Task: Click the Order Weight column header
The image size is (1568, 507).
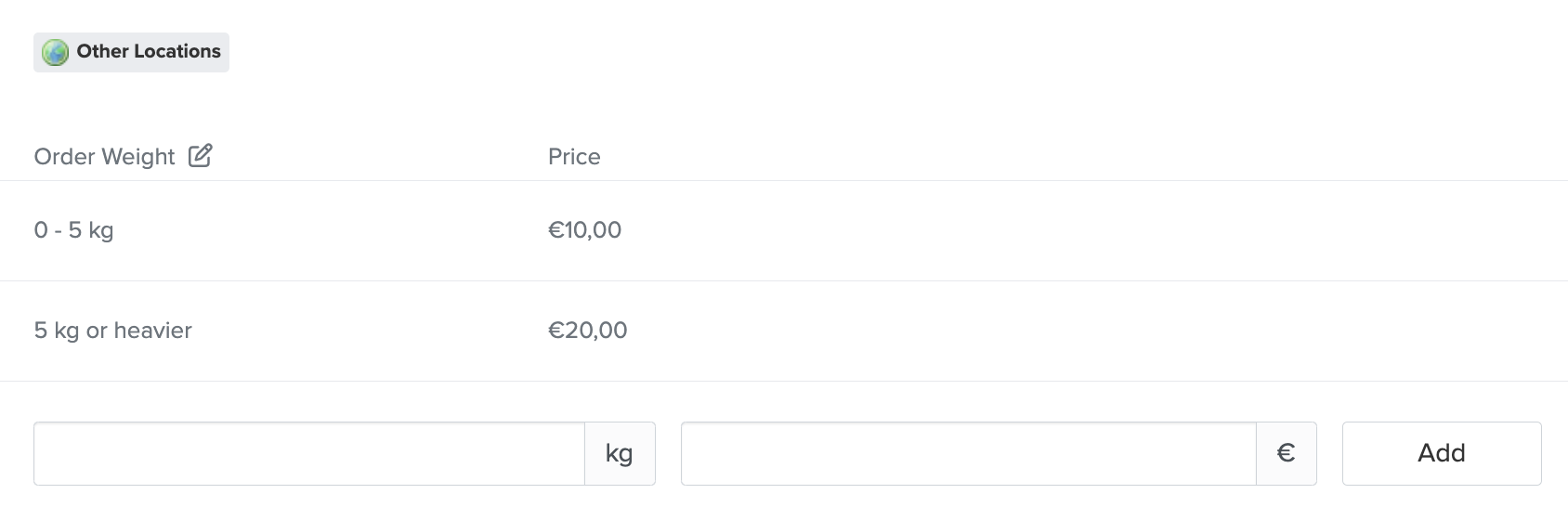Action: point(104,157)
